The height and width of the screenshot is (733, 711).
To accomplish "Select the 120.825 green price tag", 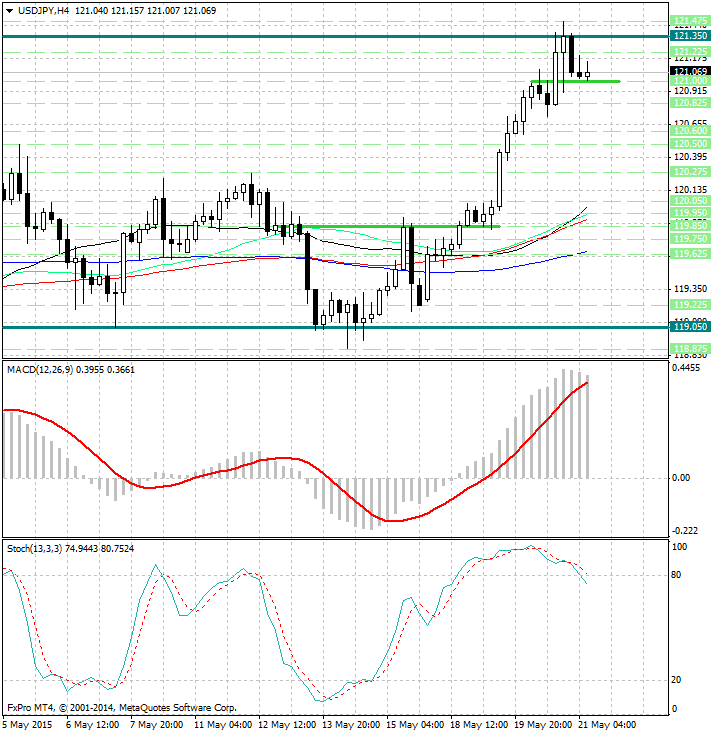I will pos(691,103).
